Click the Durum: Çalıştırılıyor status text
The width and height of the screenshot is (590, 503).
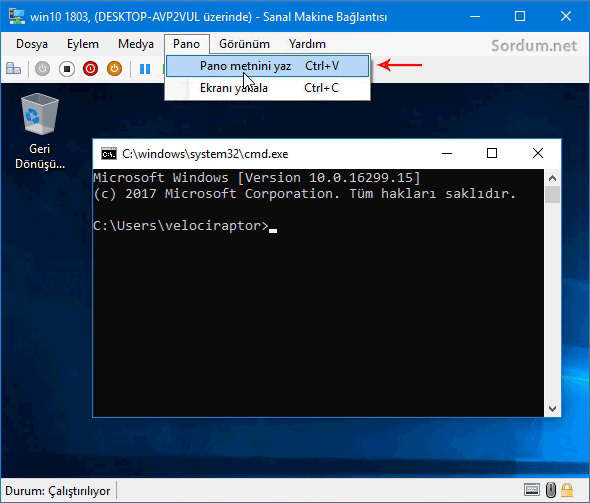pos(58,491)
